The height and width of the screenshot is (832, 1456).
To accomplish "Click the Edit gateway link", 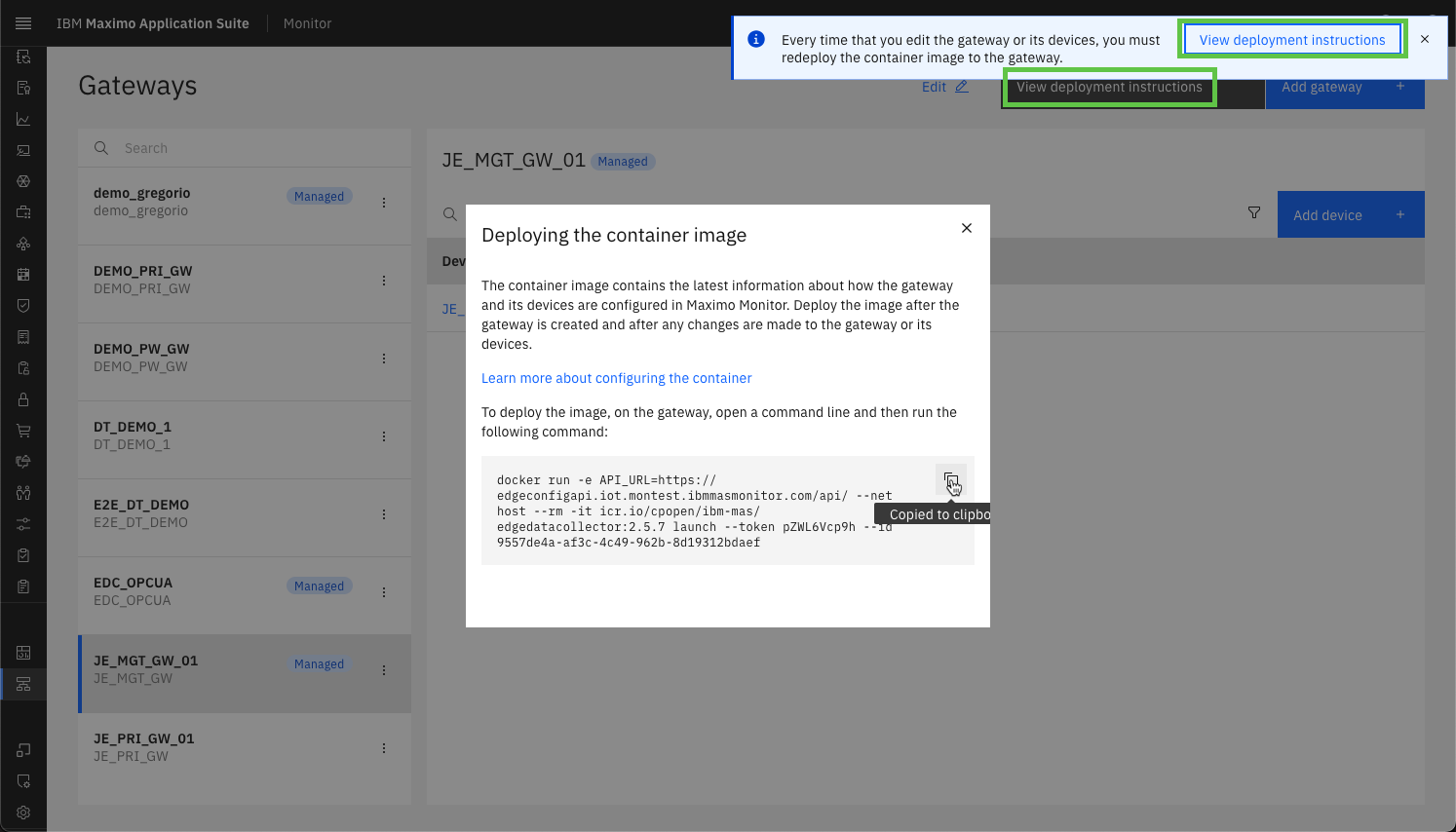I will coord(945,87).
